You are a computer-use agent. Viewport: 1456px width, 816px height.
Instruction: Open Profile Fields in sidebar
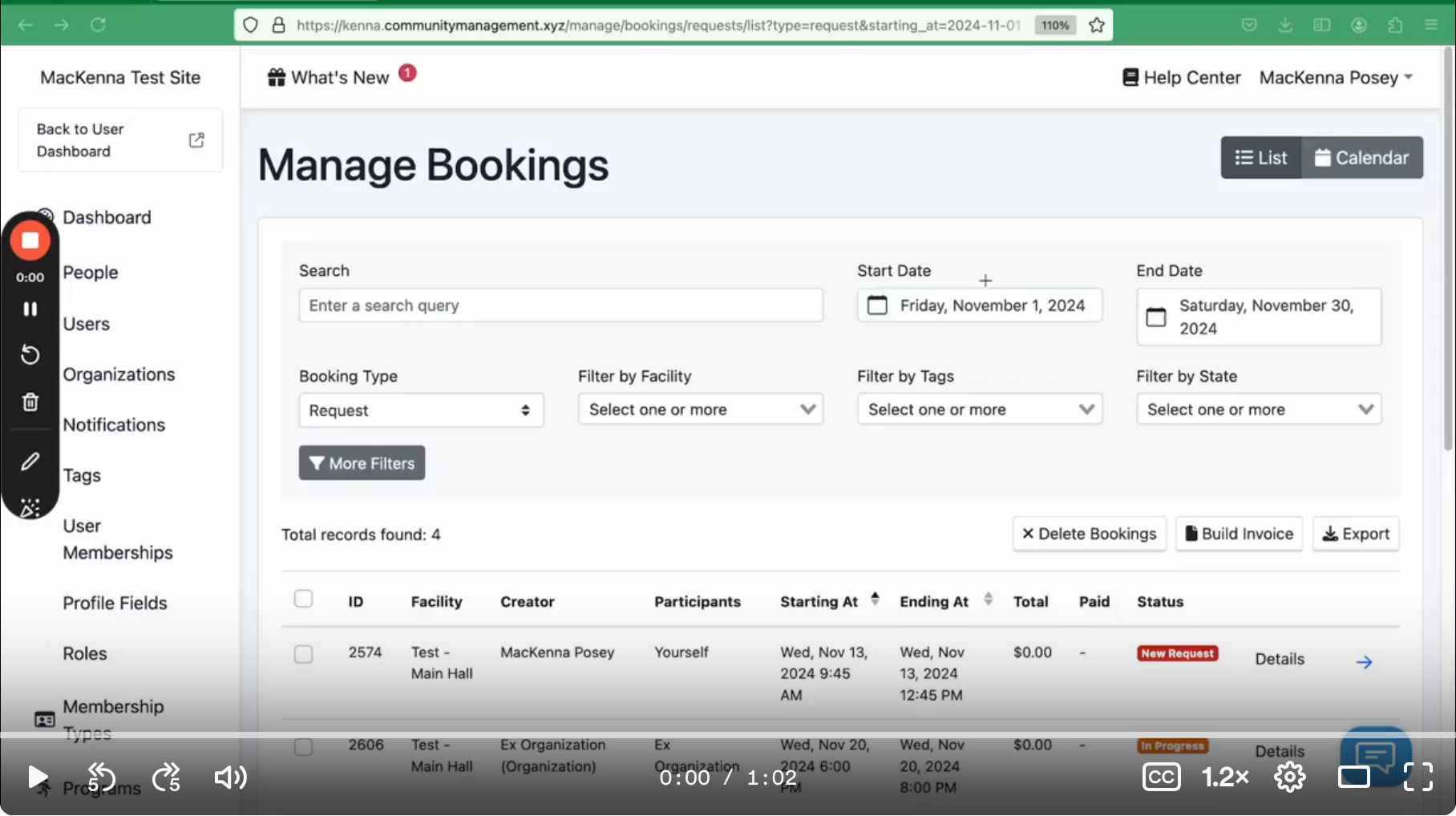pos(115,603)
